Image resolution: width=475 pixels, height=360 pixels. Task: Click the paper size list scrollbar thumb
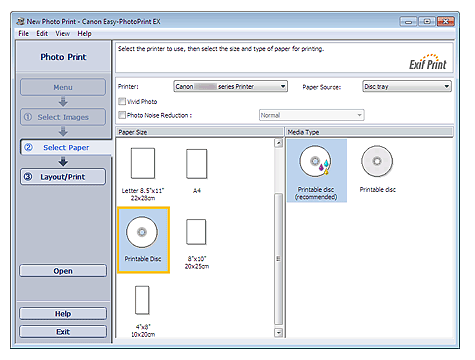click(x=278, y=259)
